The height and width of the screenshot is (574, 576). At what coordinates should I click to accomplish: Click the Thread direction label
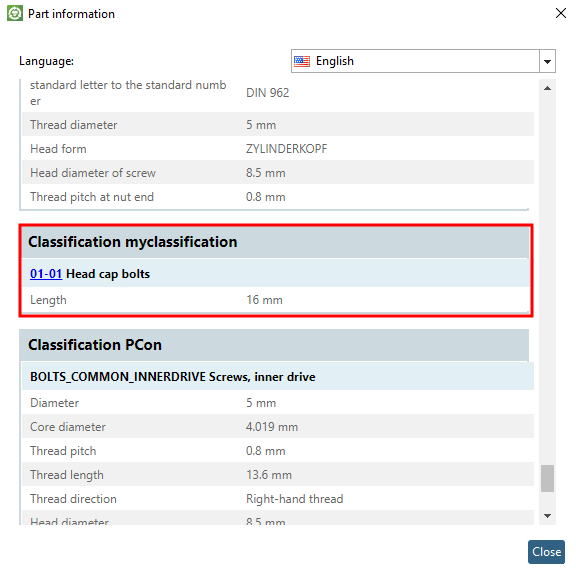(x=73, y=499)
